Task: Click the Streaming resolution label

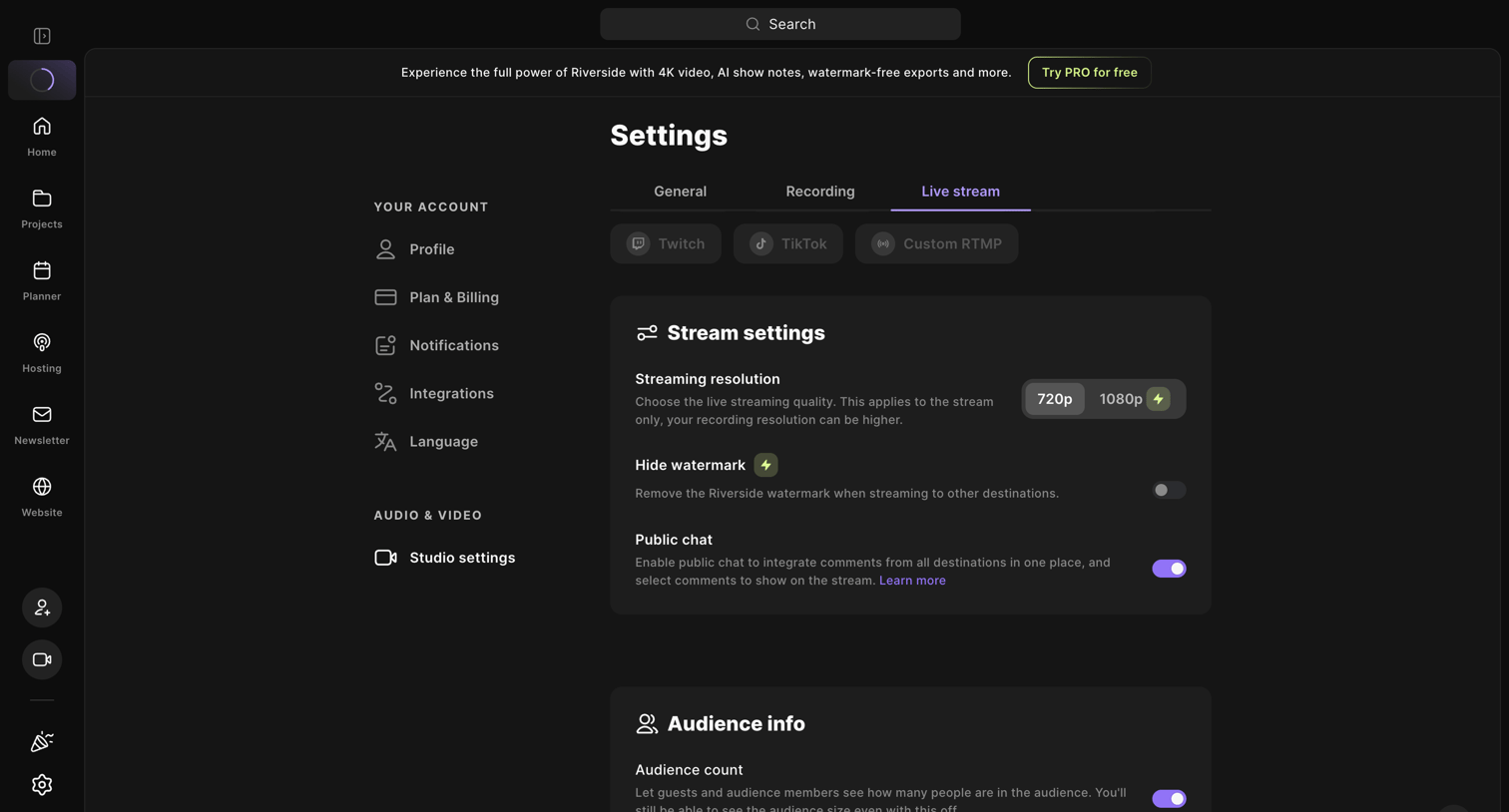Action: coord(708,379)
